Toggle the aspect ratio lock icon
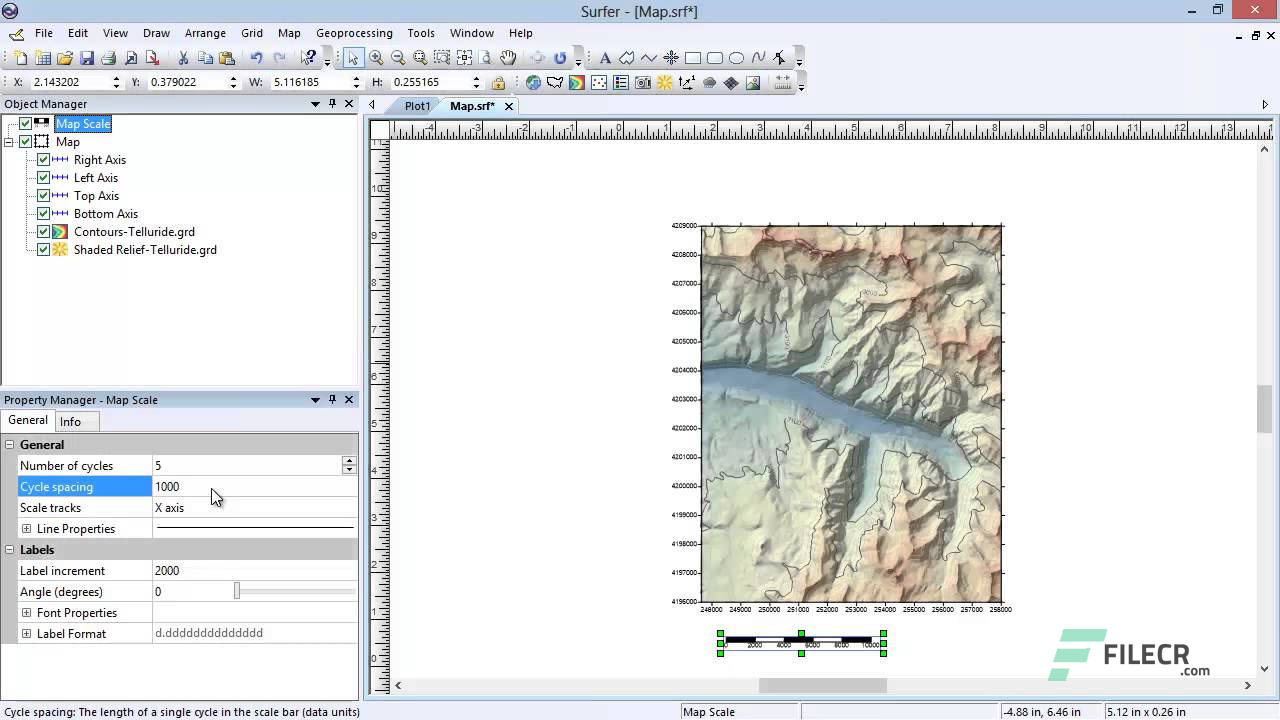 pos(498,83)
